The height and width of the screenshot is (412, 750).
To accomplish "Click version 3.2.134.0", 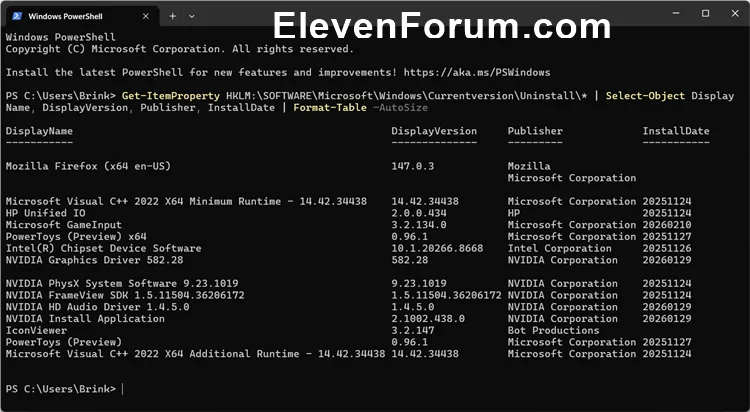I will point(419,224).
